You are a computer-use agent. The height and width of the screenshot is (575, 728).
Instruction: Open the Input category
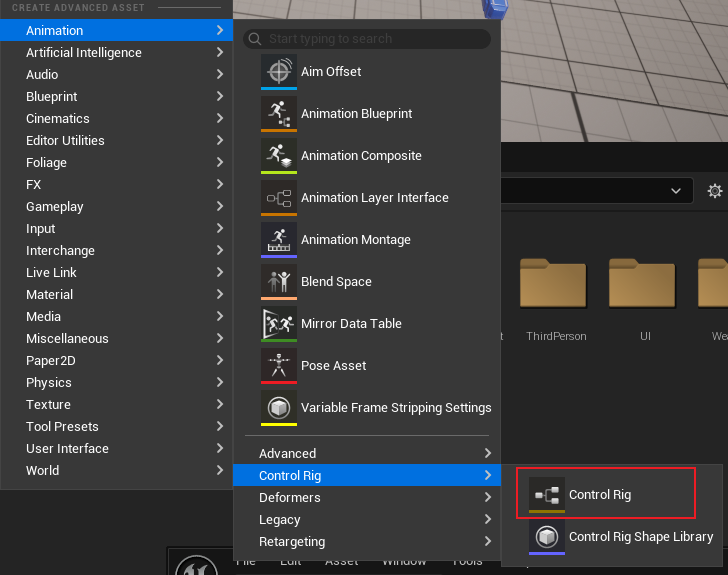click(x=116, y=229)
